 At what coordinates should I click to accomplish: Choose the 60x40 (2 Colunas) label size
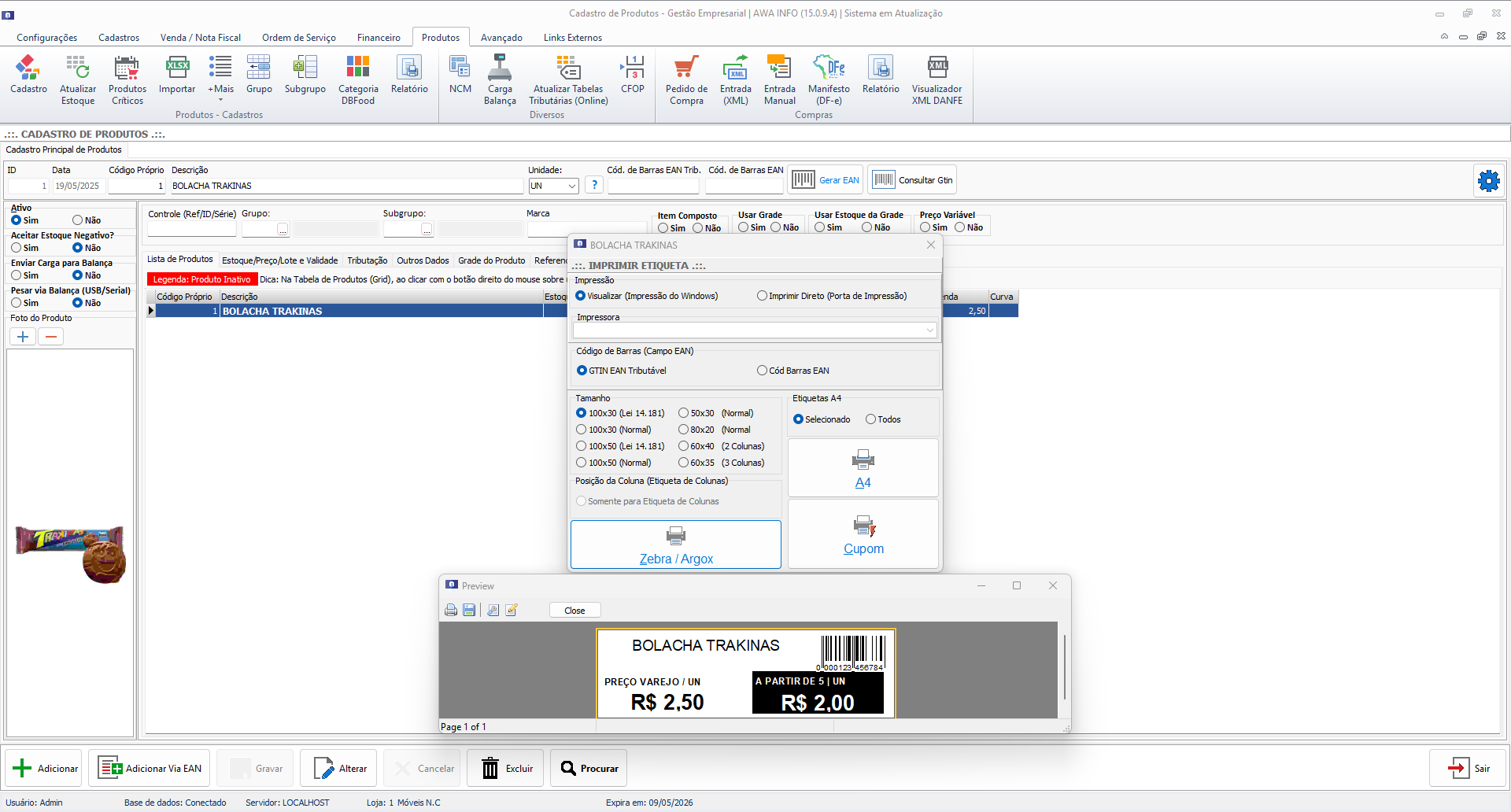pyautogui.click(x=722, y=446)
